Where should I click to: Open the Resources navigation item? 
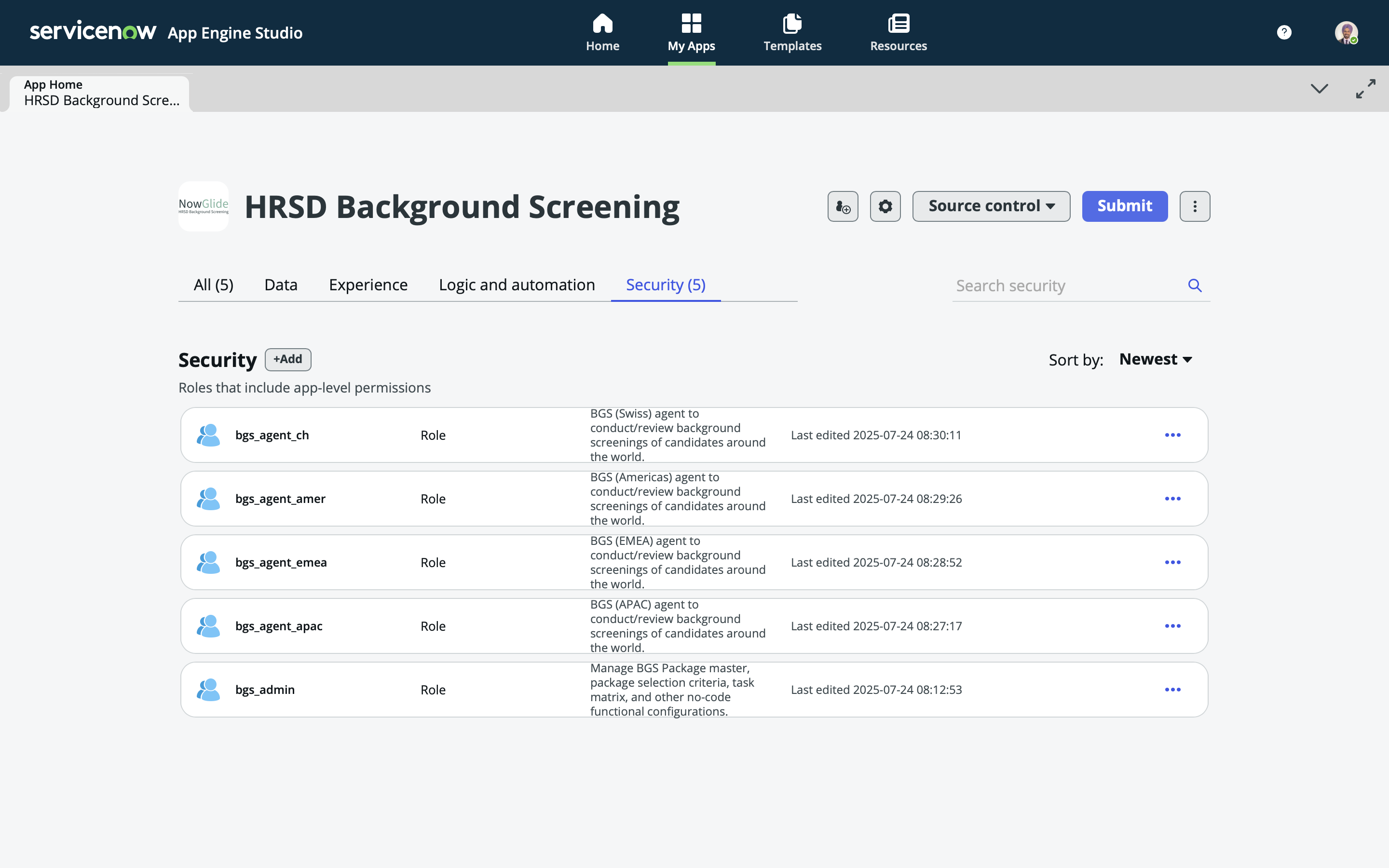point(898,33)
